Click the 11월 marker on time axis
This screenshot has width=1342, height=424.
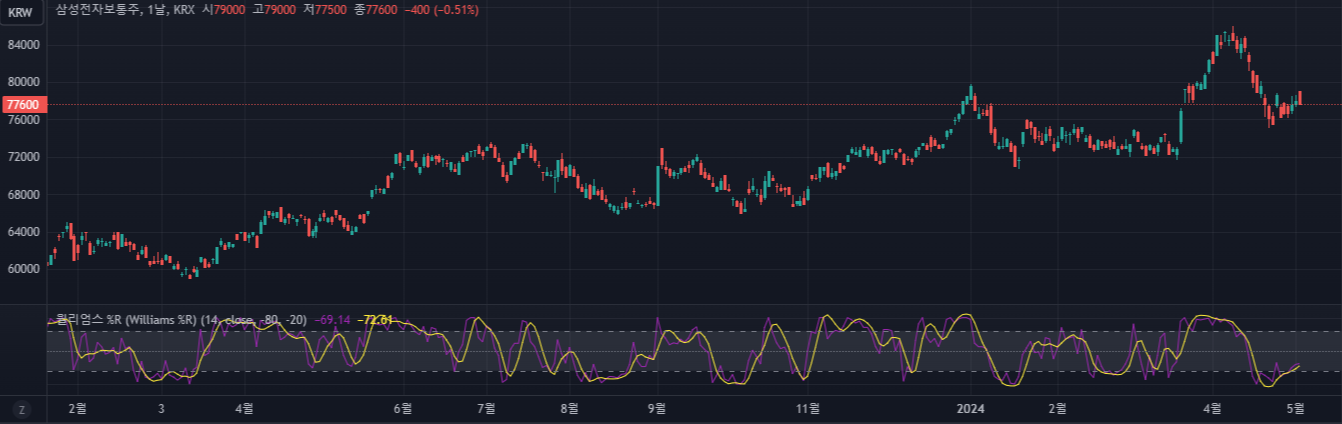pyautogui.click(x=809, y=408)
